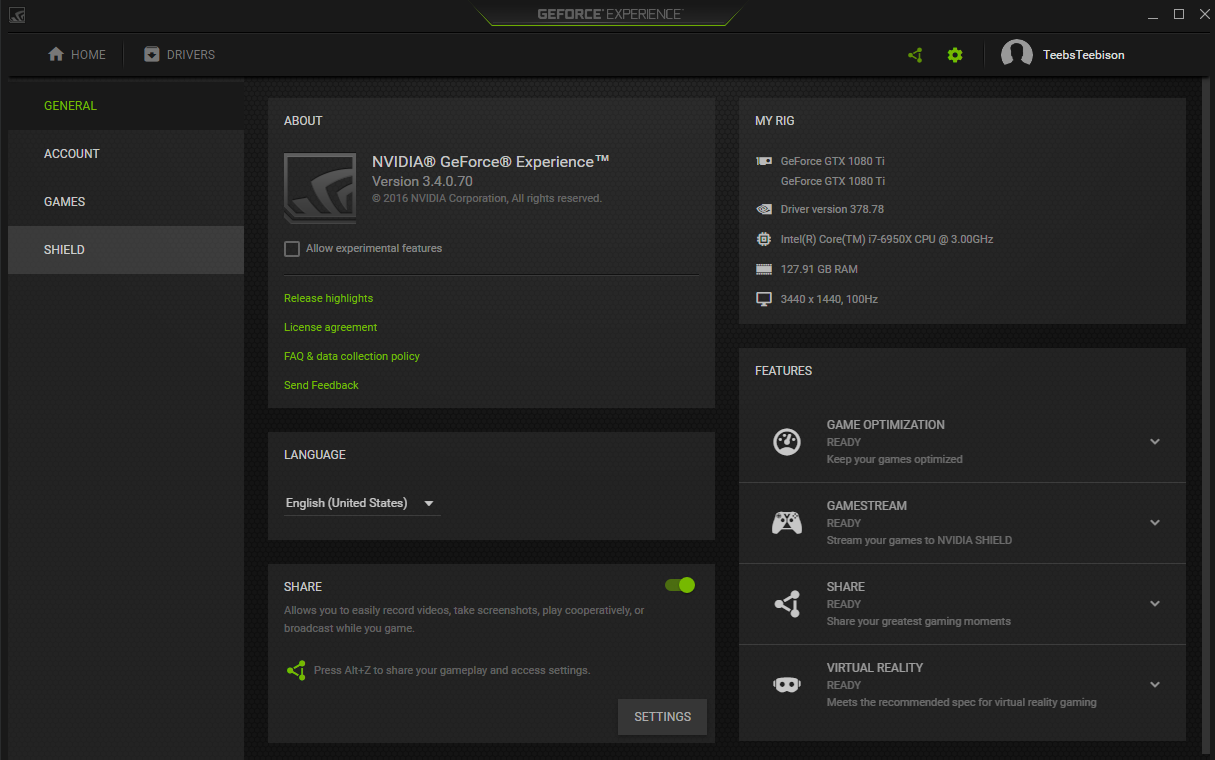
Task: Open settings via the green gear icon
Action: [x=955, y=55]
